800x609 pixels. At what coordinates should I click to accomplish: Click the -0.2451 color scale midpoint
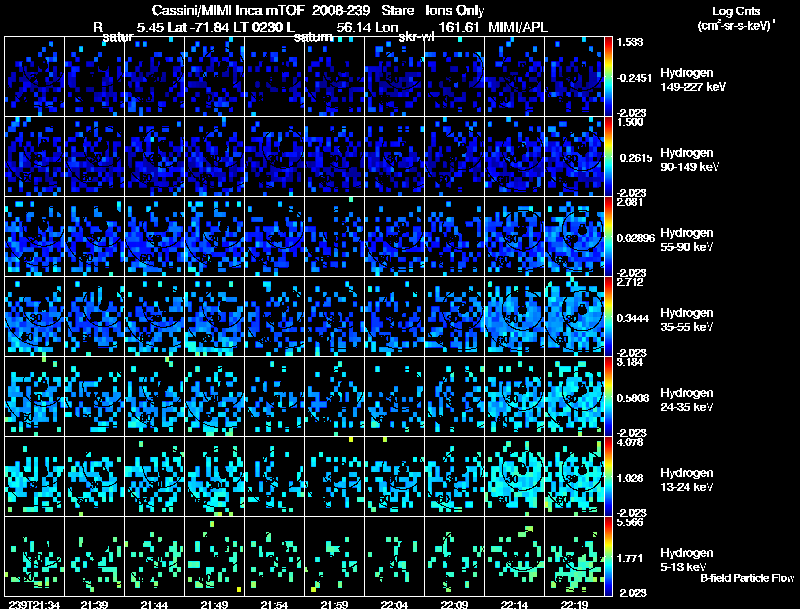coord(634,78)
